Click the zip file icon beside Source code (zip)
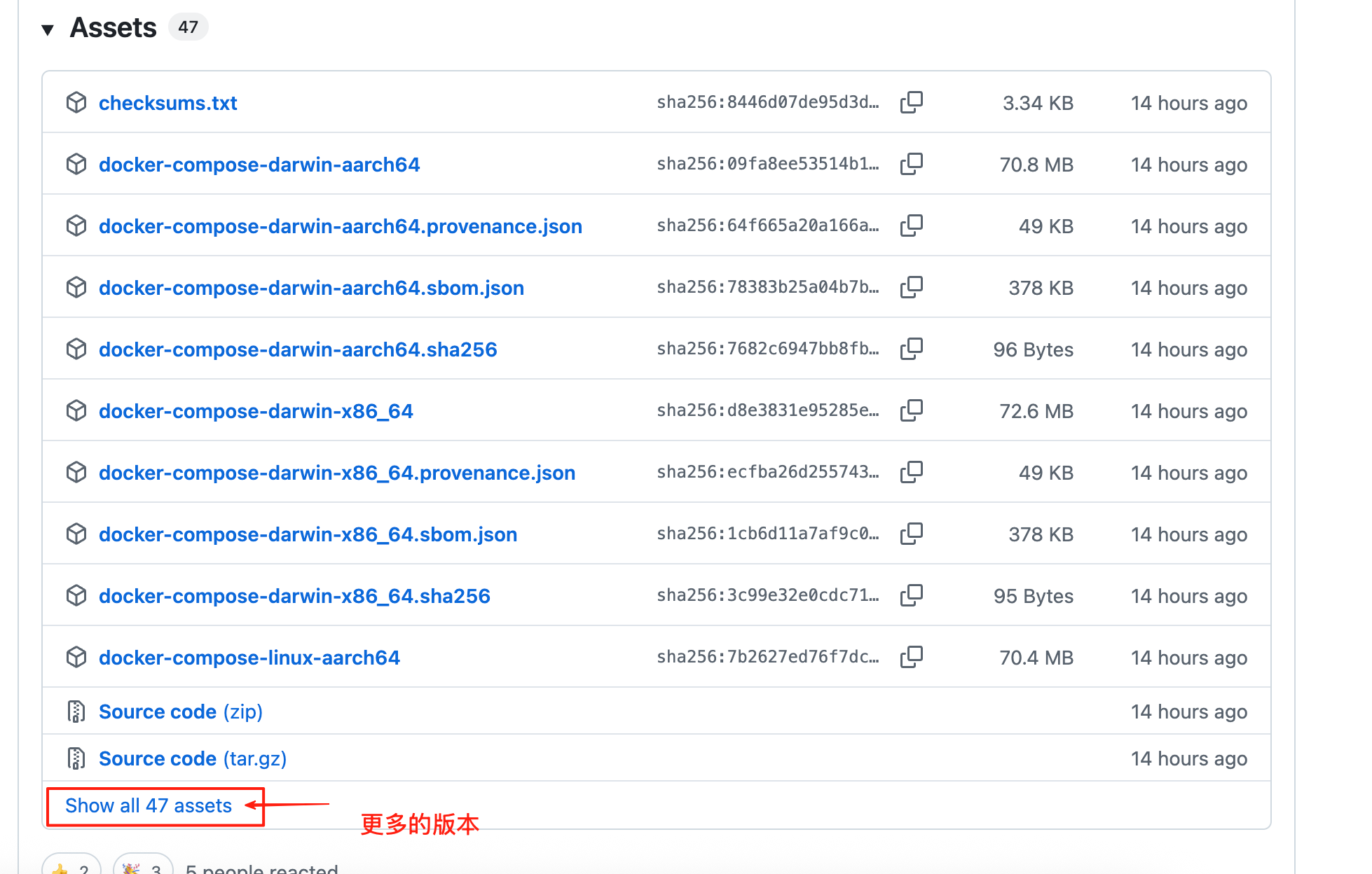The width and height of the screenshot is (1372, 874). click(x=76, y=712)
